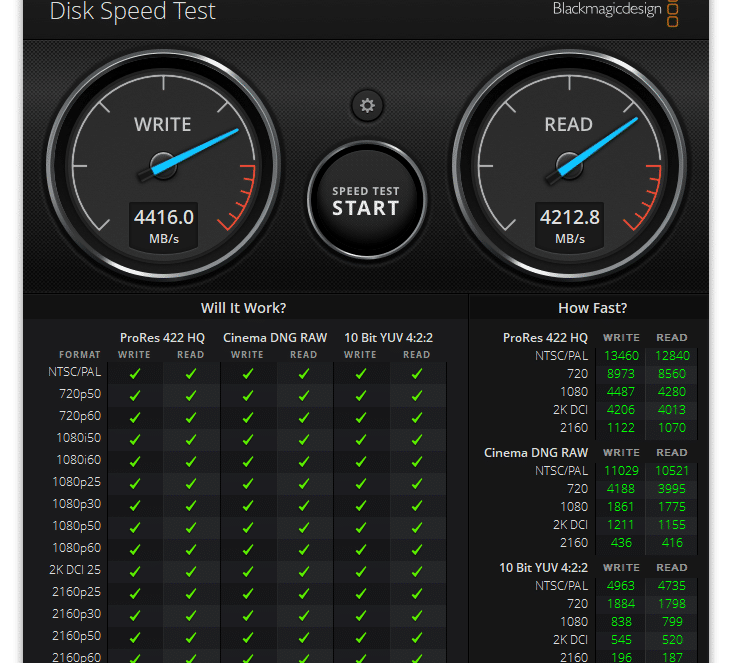Click Cinema DNG RAW 1080 write value 1861
The width and height of the screenshot is (732, 663).
[621, 507]
